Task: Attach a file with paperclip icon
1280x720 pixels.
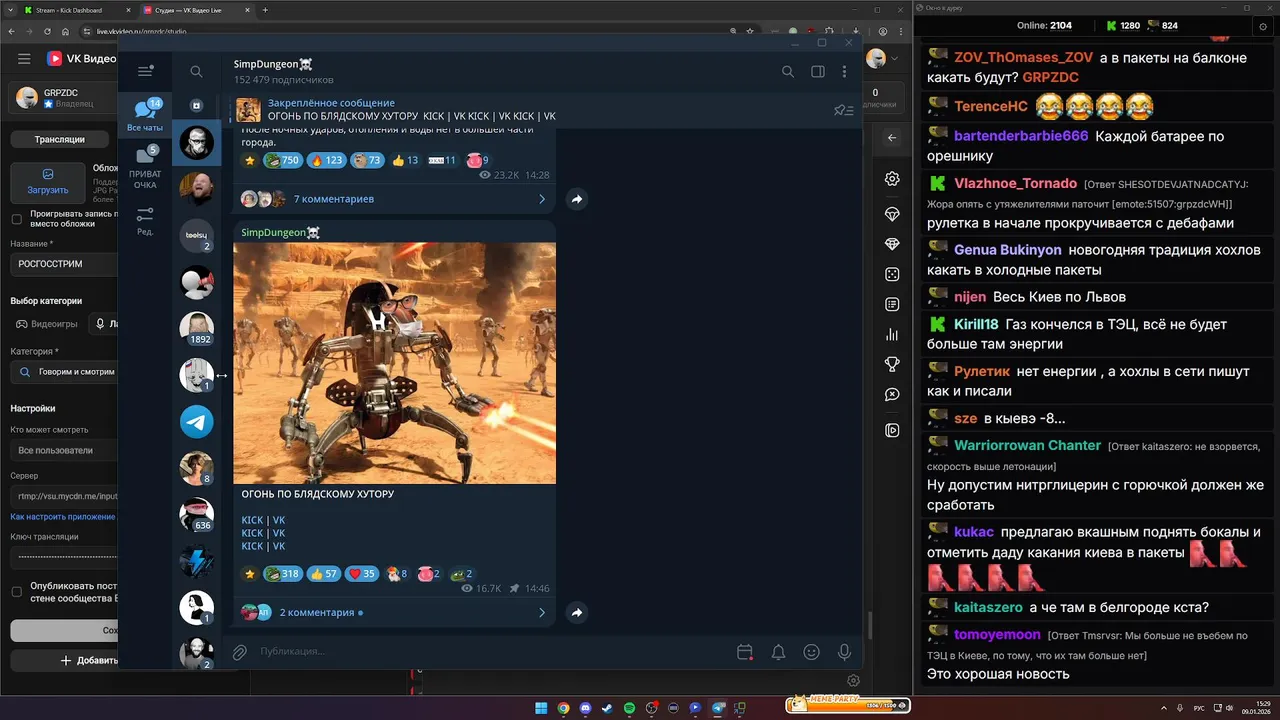Action: tap(240, 652)
